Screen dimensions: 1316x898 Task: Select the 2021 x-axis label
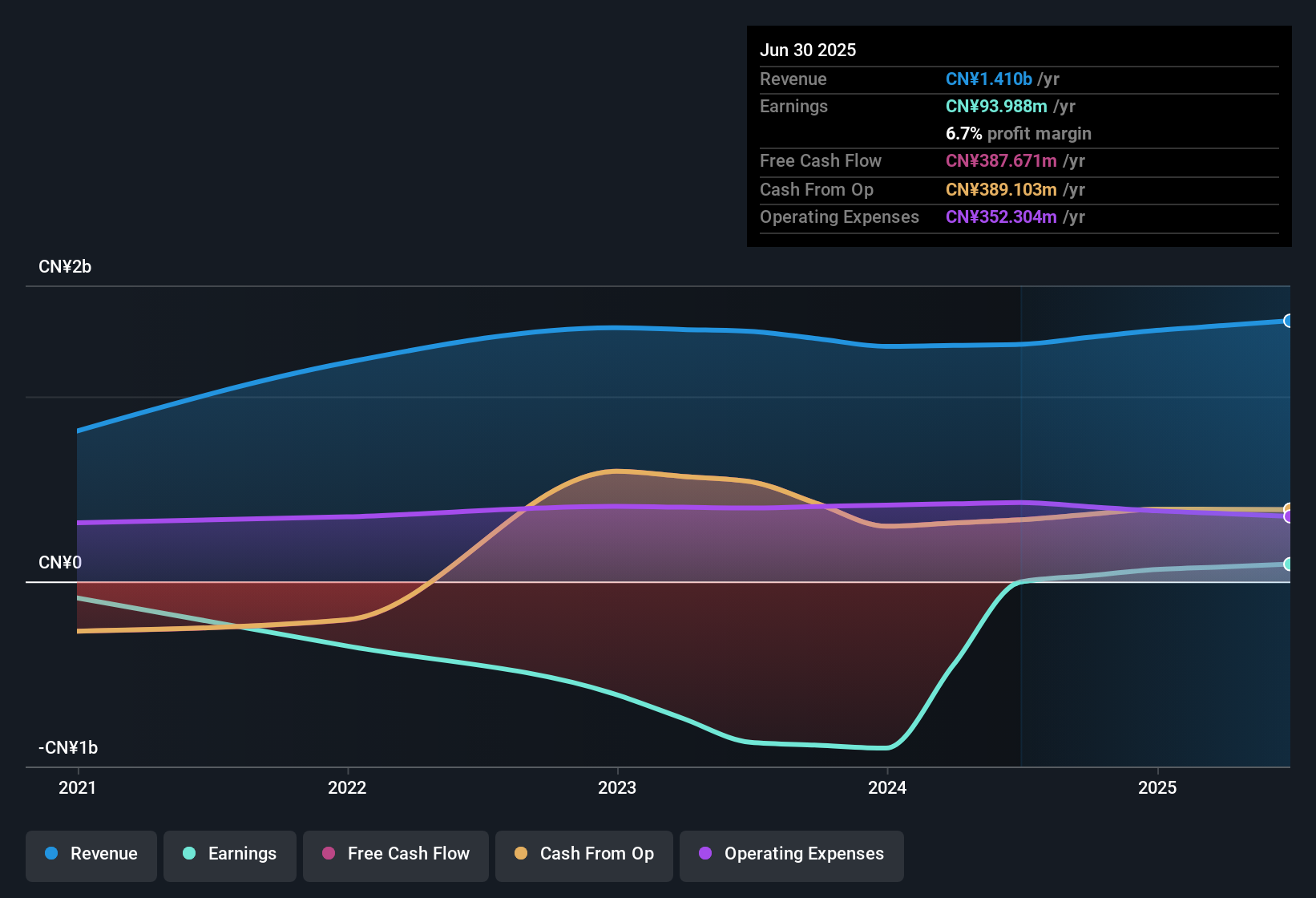[78, 788]
